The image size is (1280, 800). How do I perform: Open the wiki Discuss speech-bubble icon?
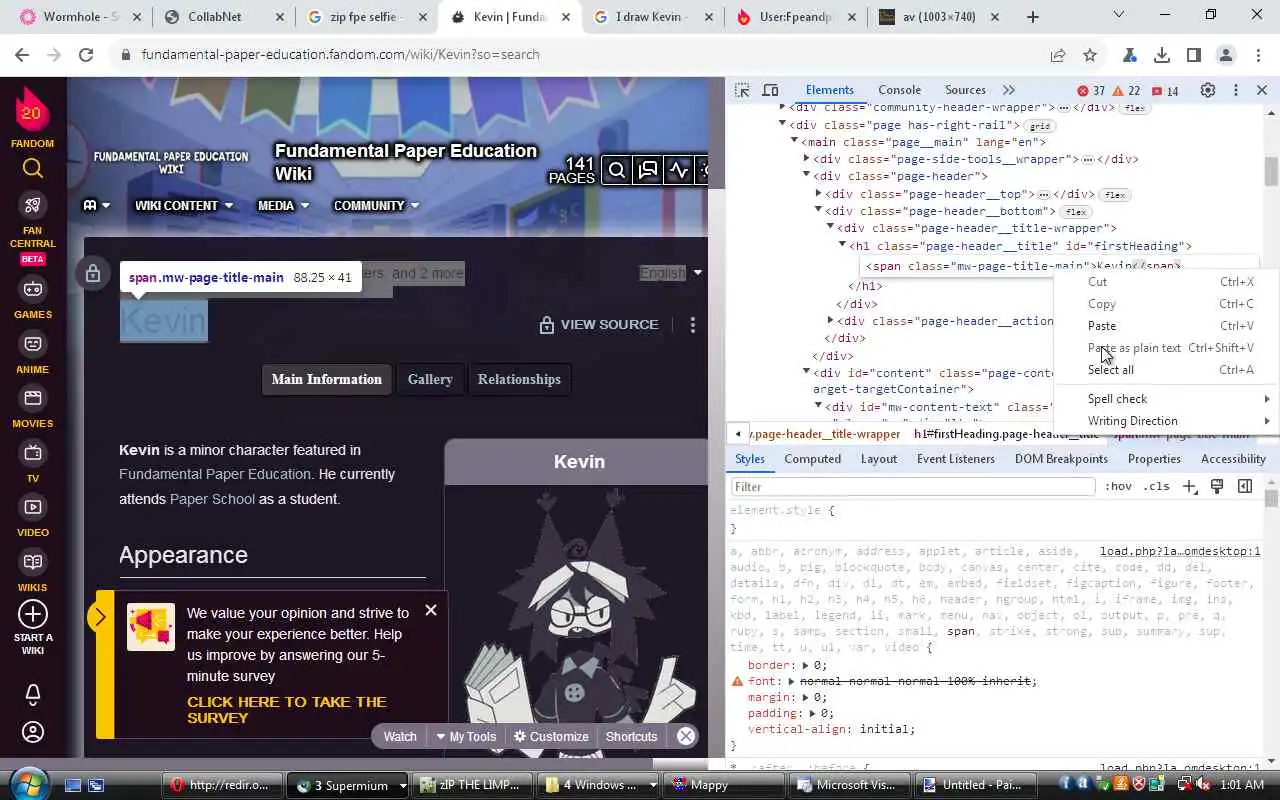(648, 170)
